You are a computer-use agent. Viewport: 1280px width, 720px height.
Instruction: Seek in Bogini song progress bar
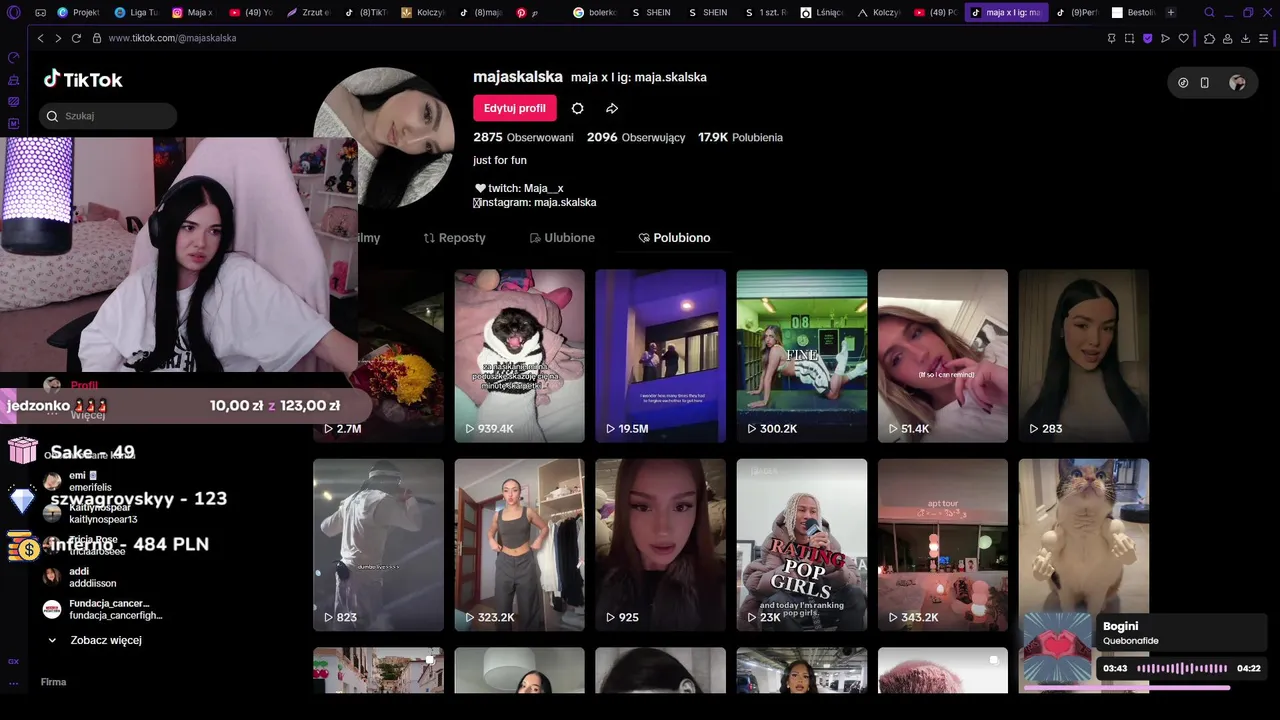click(x=1127, y=688)
